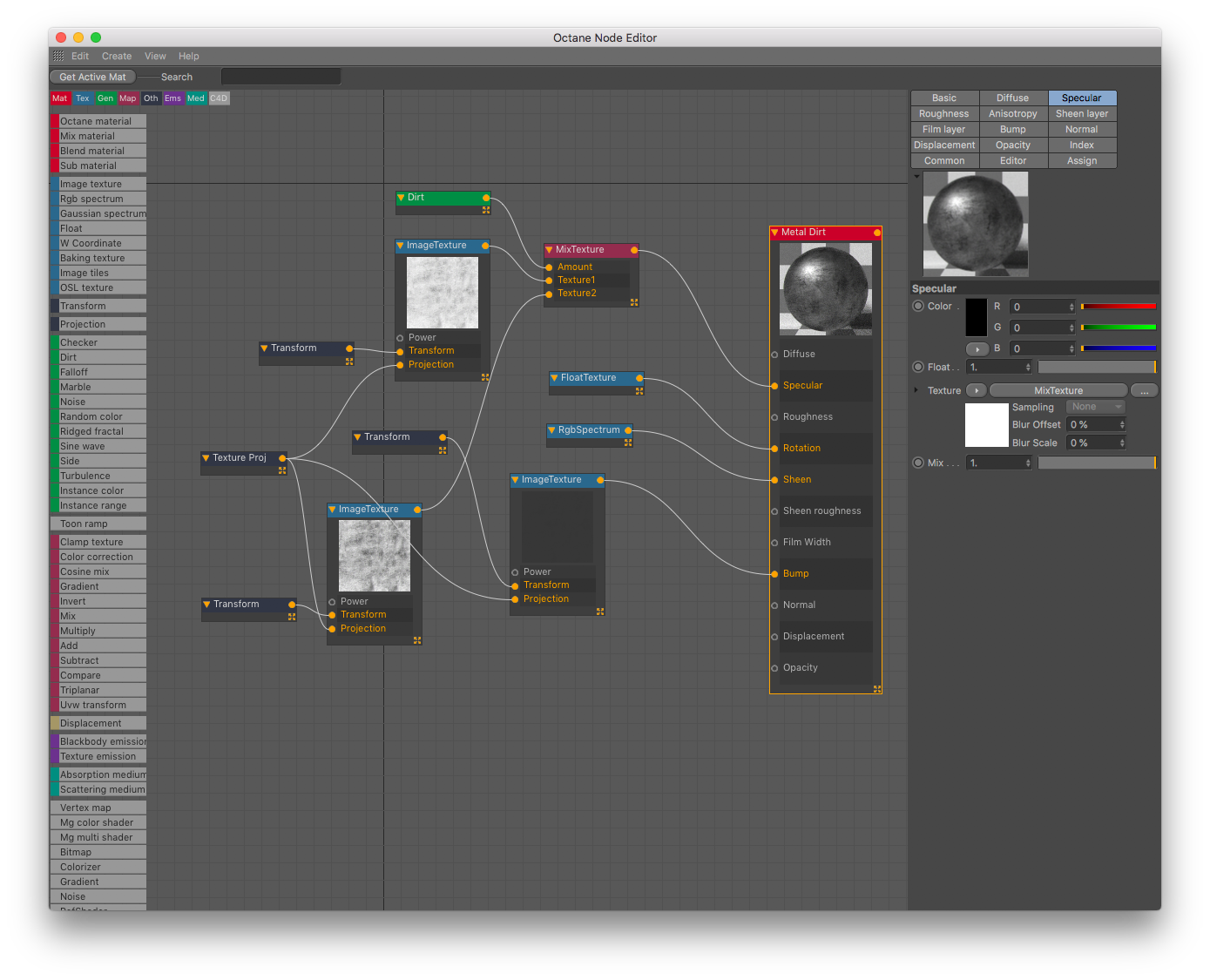The image size is (1210, 980).
Task: Switch to the Sheen layer tab
Action: pyautogui.click(x=1082, y=114)
